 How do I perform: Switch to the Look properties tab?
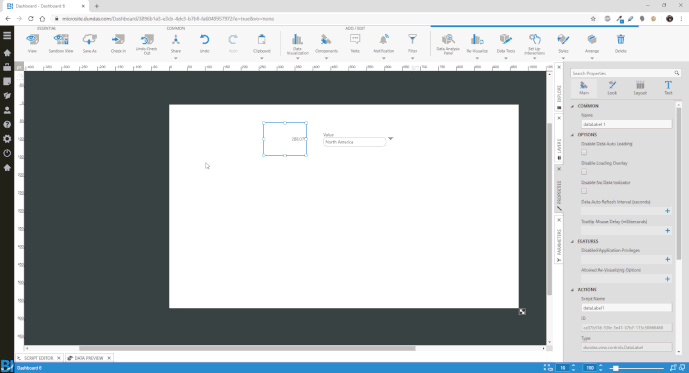point(612,88)
